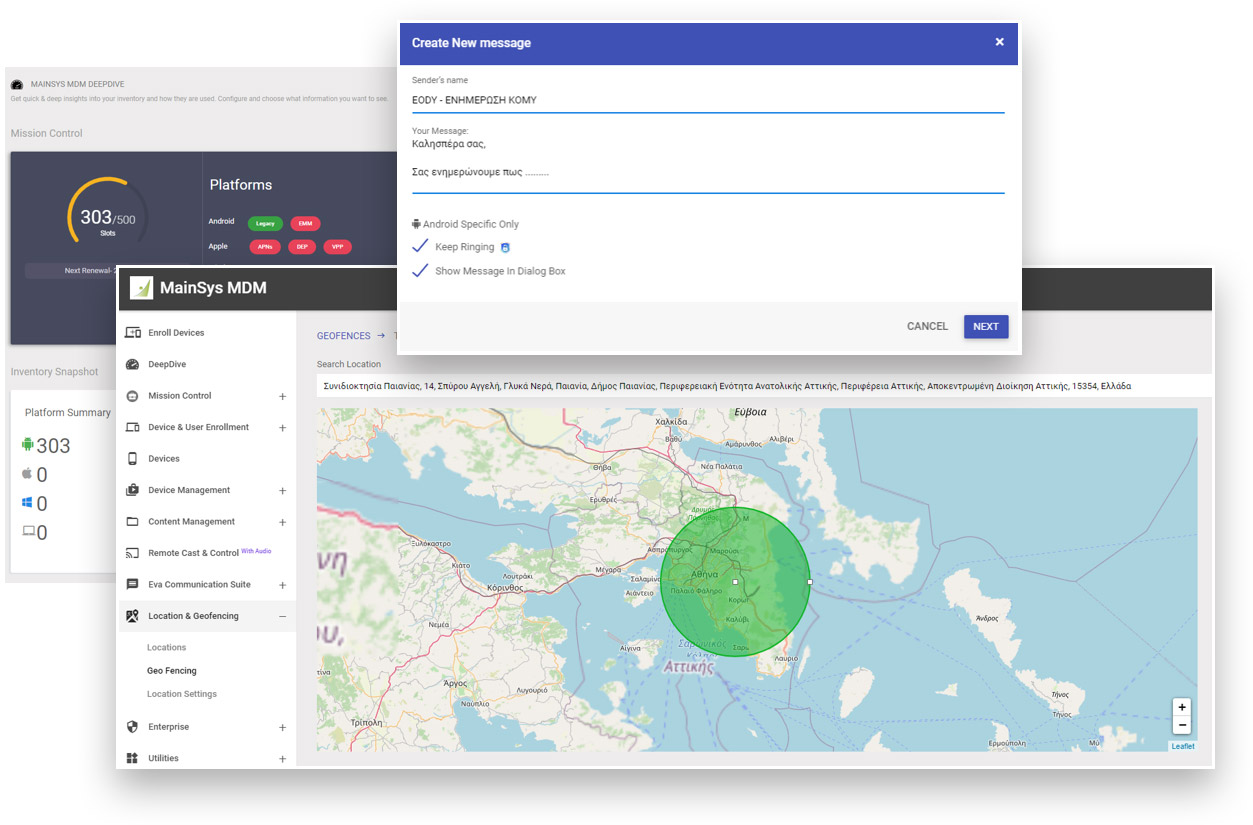This screenshot has width=1253, height=825.
Task: Expand the Utilities menu
Action: [282, 759]
